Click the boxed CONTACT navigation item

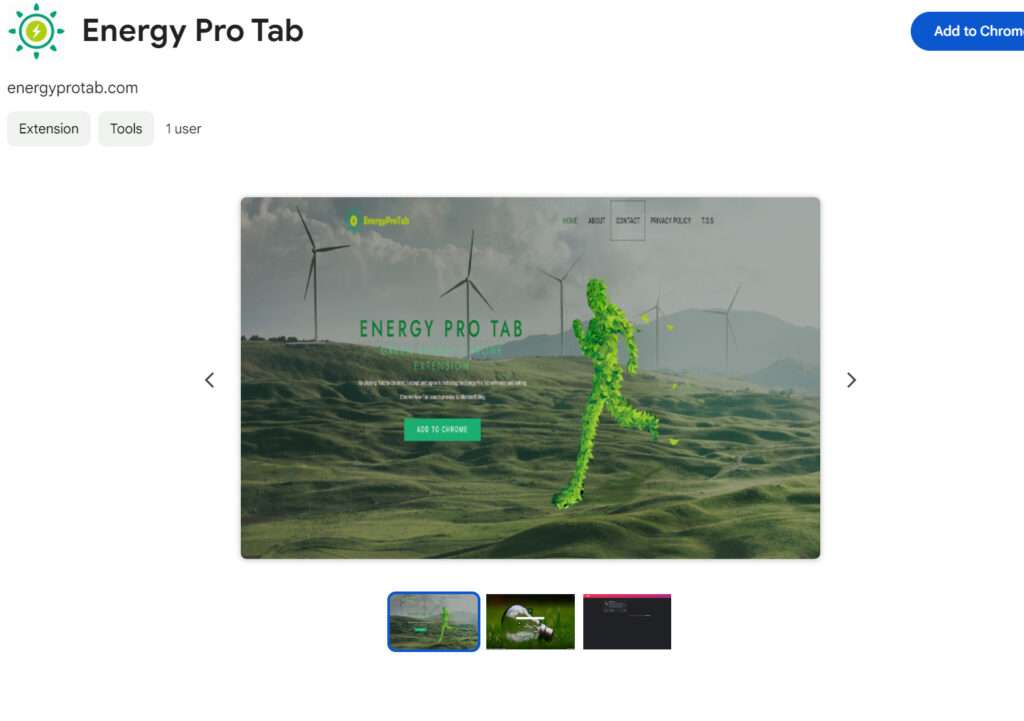click(628, 221)
